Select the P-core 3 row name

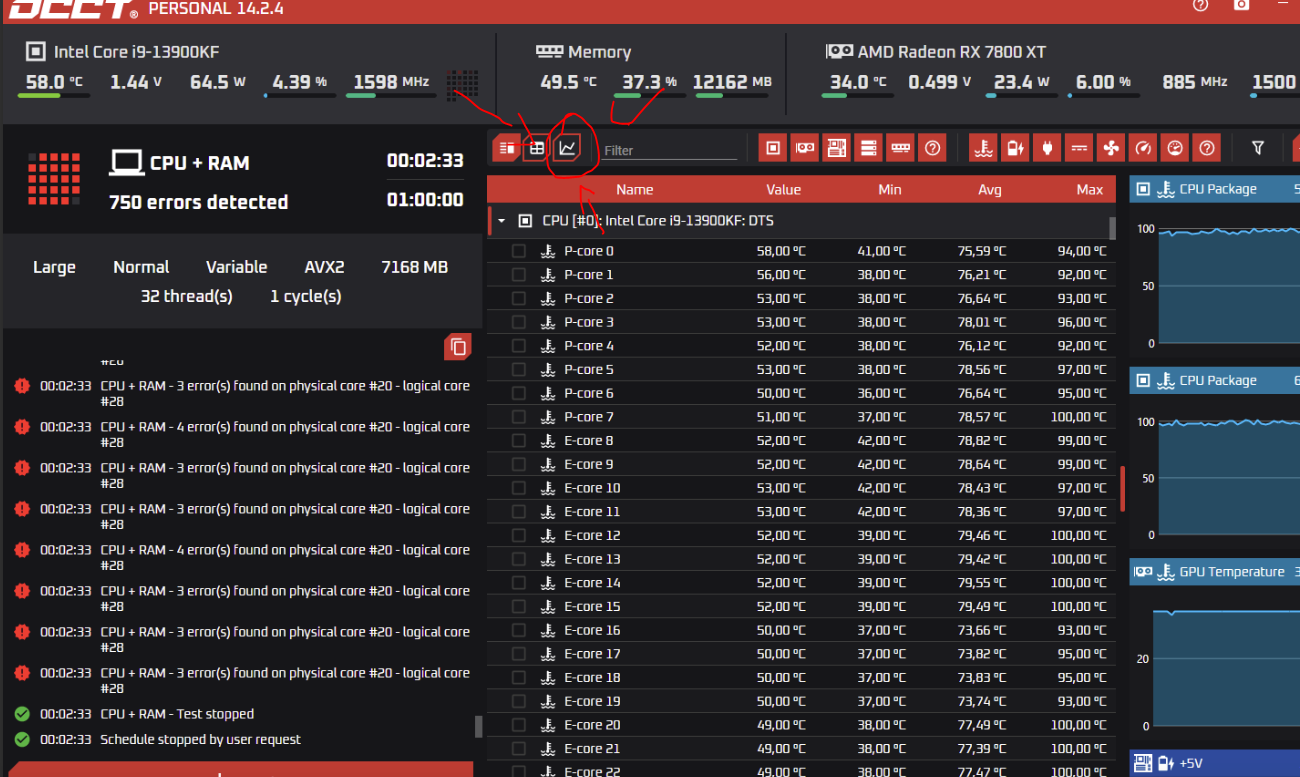pyautogui.click(x=589, y=322)
